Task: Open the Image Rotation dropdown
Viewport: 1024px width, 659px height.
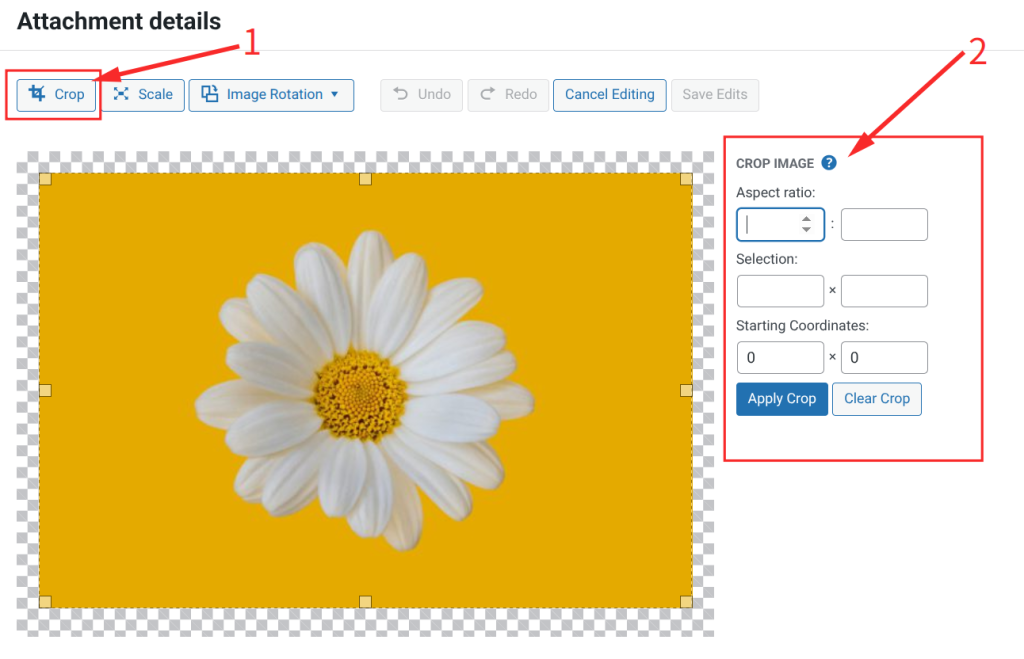Action: coord(272,95)
